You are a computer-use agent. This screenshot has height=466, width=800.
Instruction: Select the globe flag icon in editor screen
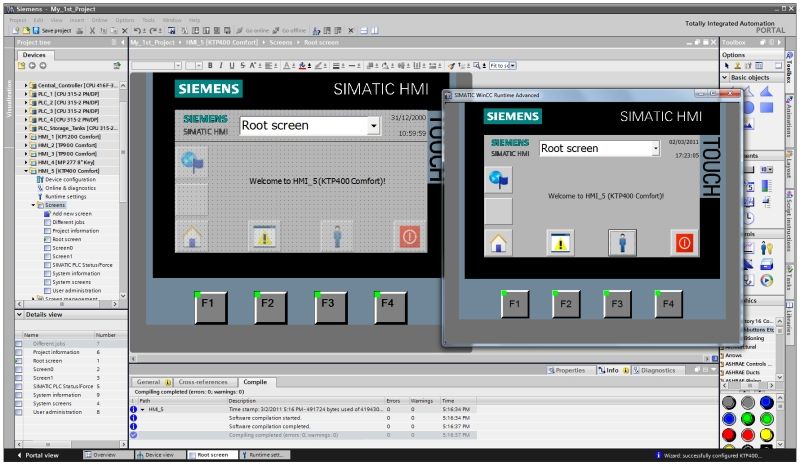[x=192, y=162]
